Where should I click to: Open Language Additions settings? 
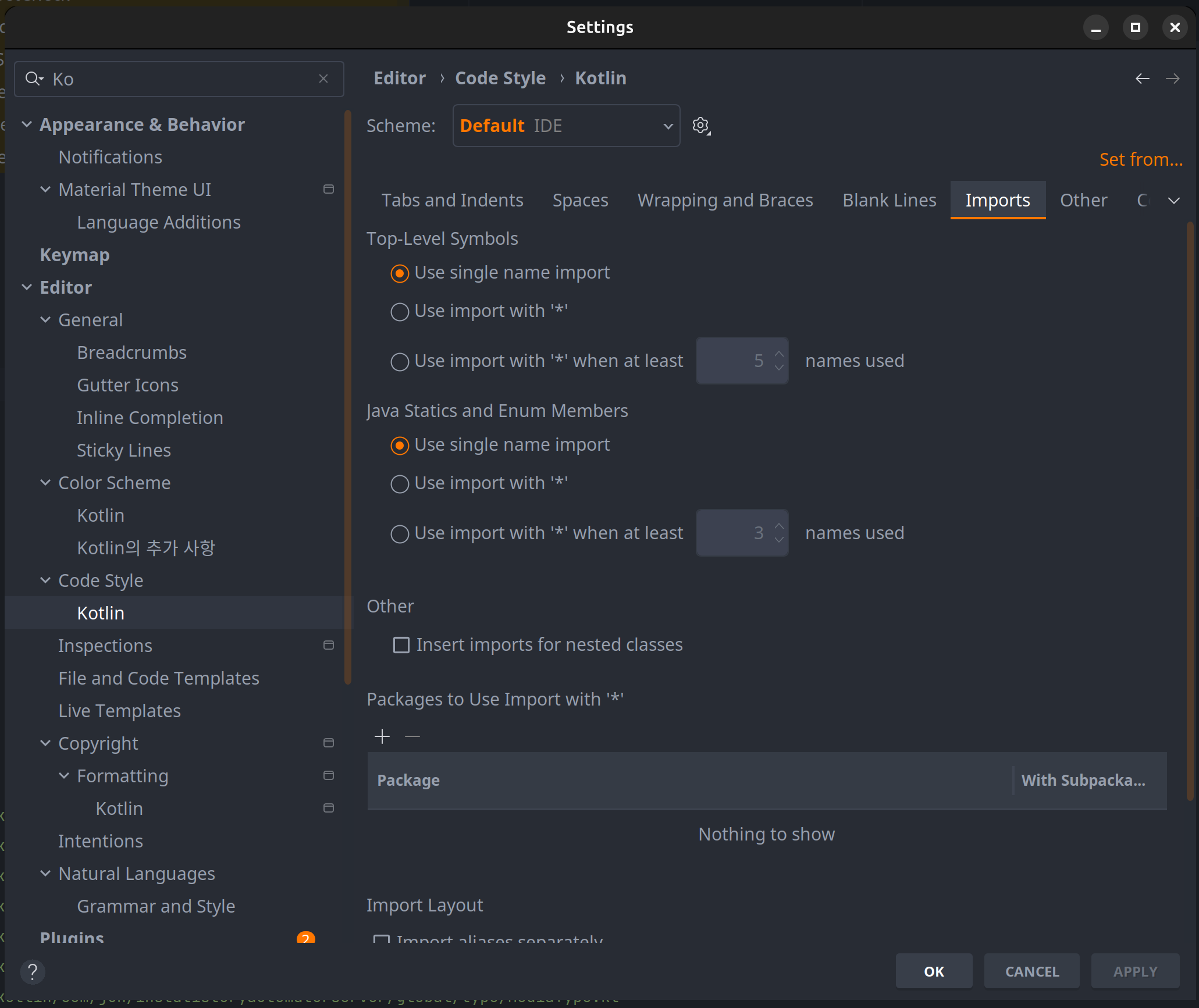[x=159, y=222]
